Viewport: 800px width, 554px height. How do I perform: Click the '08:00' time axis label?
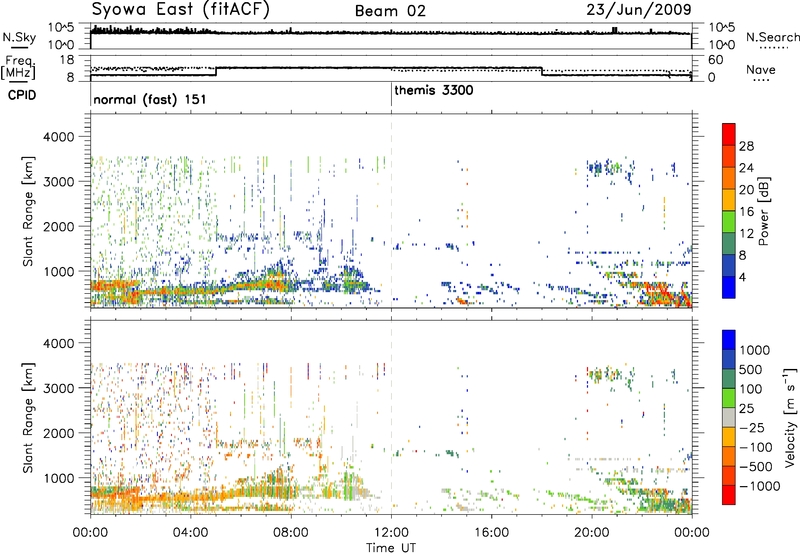coord(291,532)
